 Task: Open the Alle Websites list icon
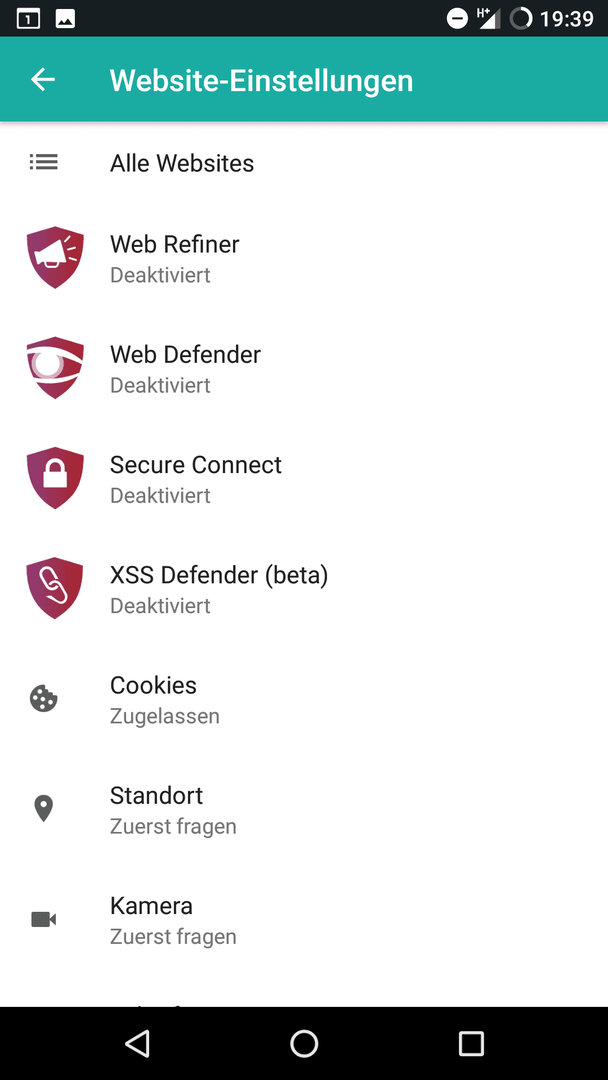click(x=43, y=163)
